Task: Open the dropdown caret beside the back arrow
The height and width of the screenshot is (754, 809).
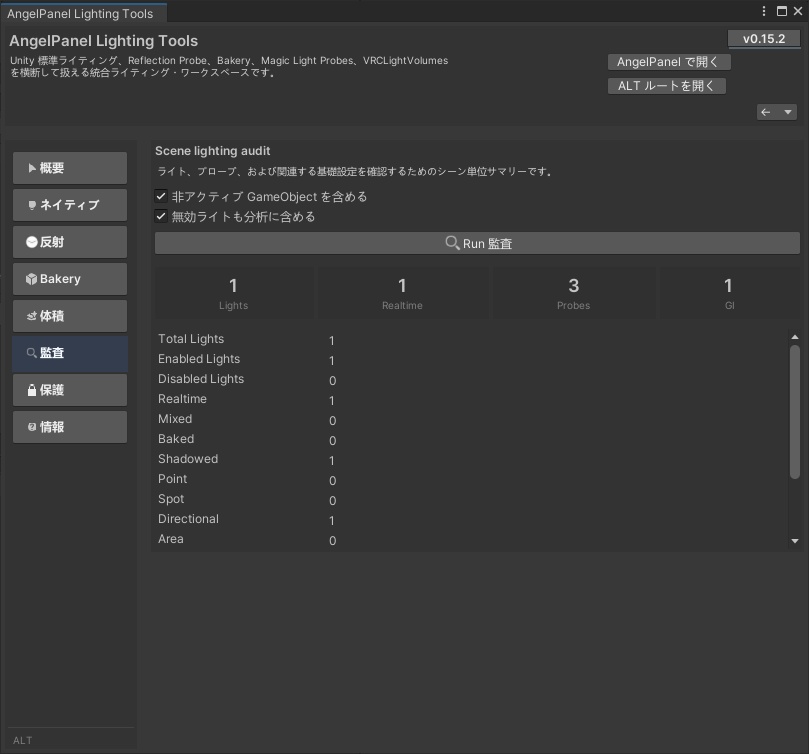Action: (x=789, y=111)
